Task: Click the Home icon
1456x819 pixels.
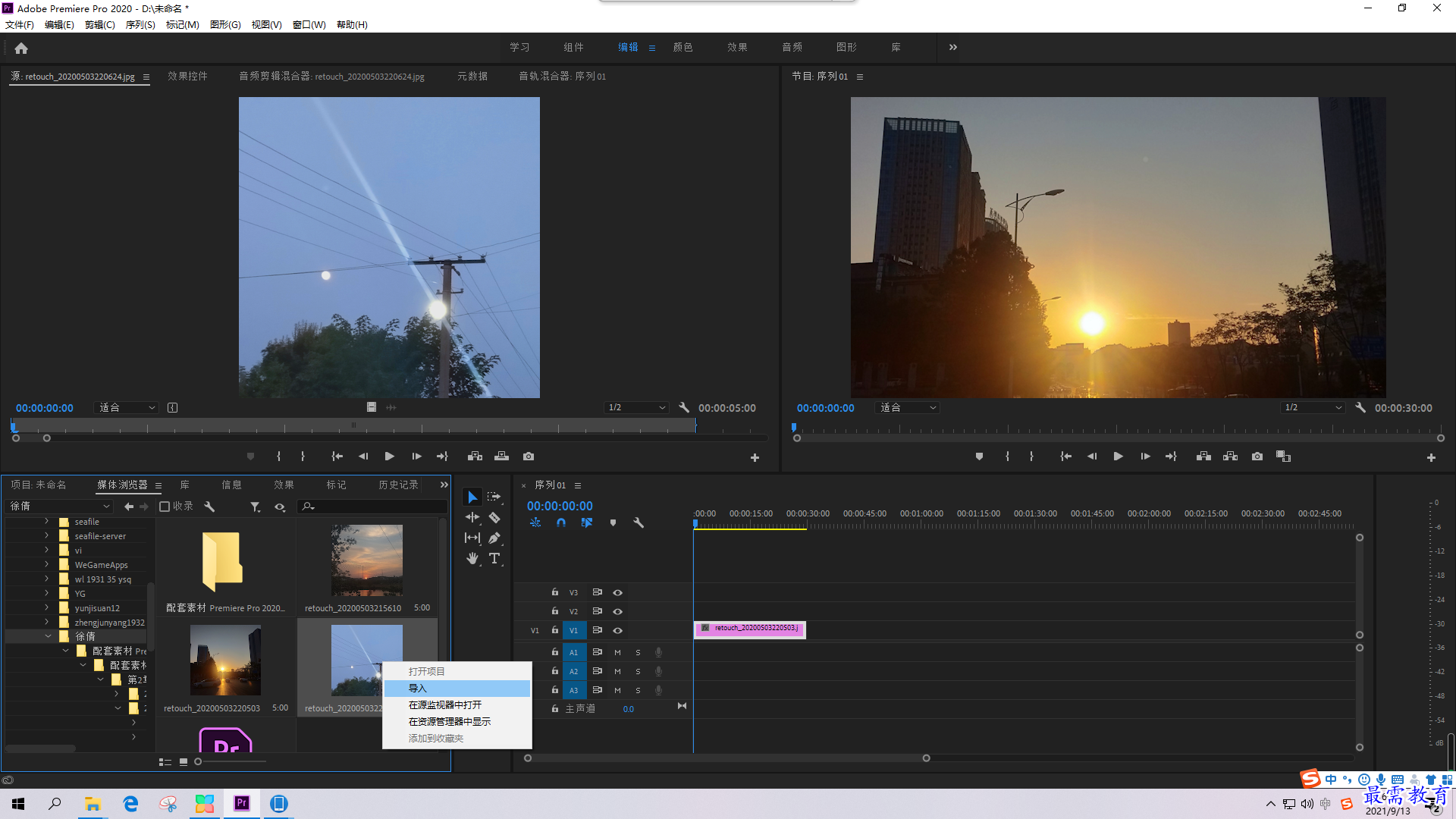Action: 21,48
